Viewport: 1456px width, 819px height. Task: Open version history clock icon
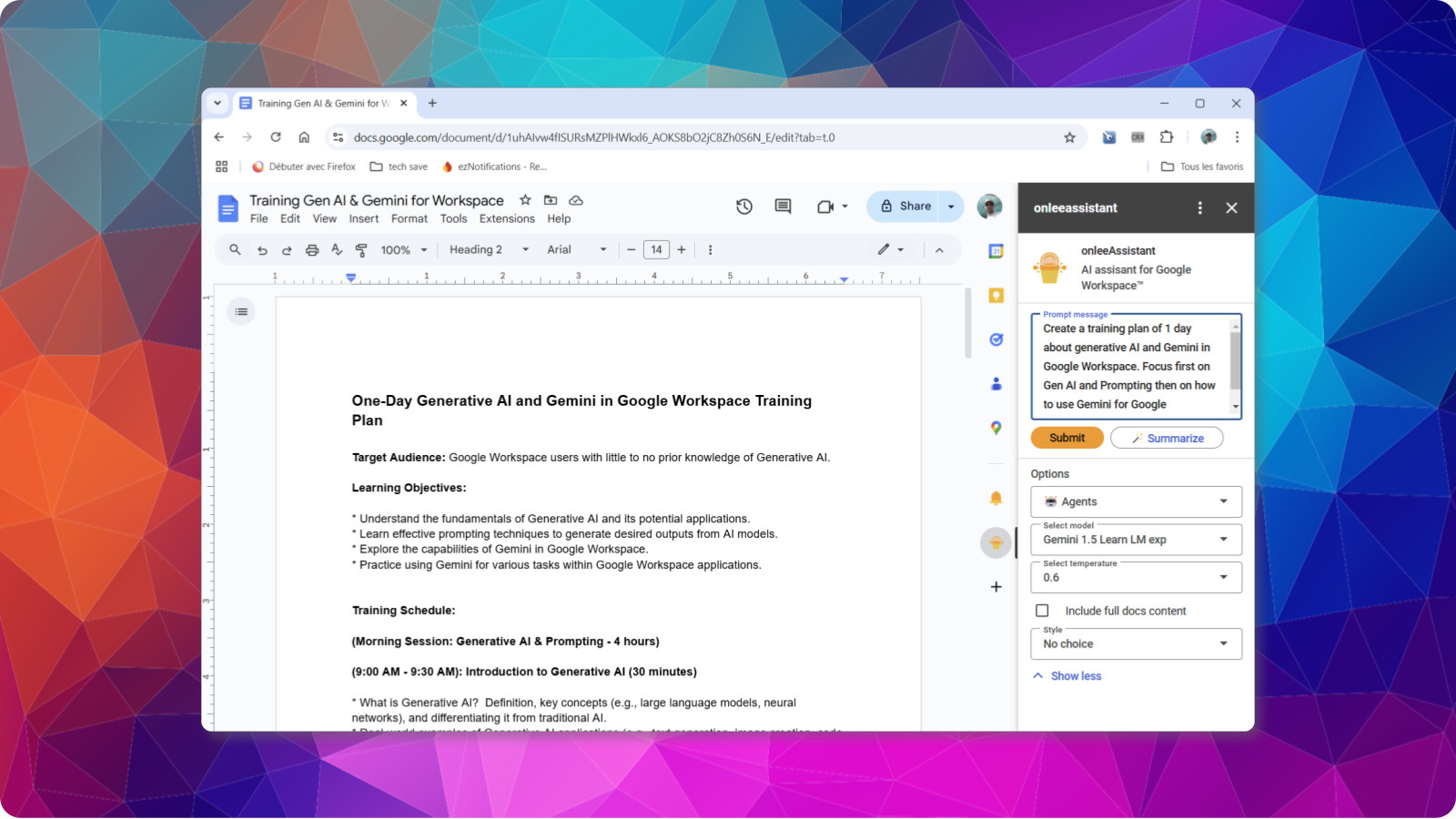[x=744, y=207]
